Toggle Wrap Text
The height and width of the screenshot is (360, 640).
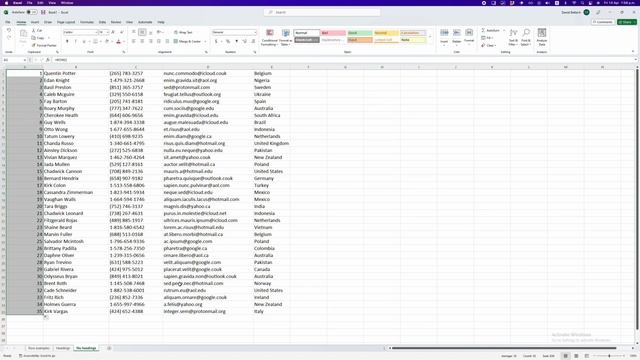point(183,32)
